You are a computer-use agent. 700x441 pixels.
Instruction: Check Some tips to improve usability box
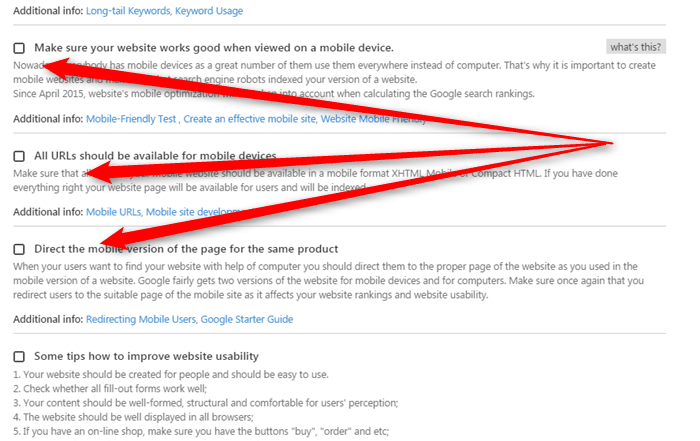coord(19,356)
